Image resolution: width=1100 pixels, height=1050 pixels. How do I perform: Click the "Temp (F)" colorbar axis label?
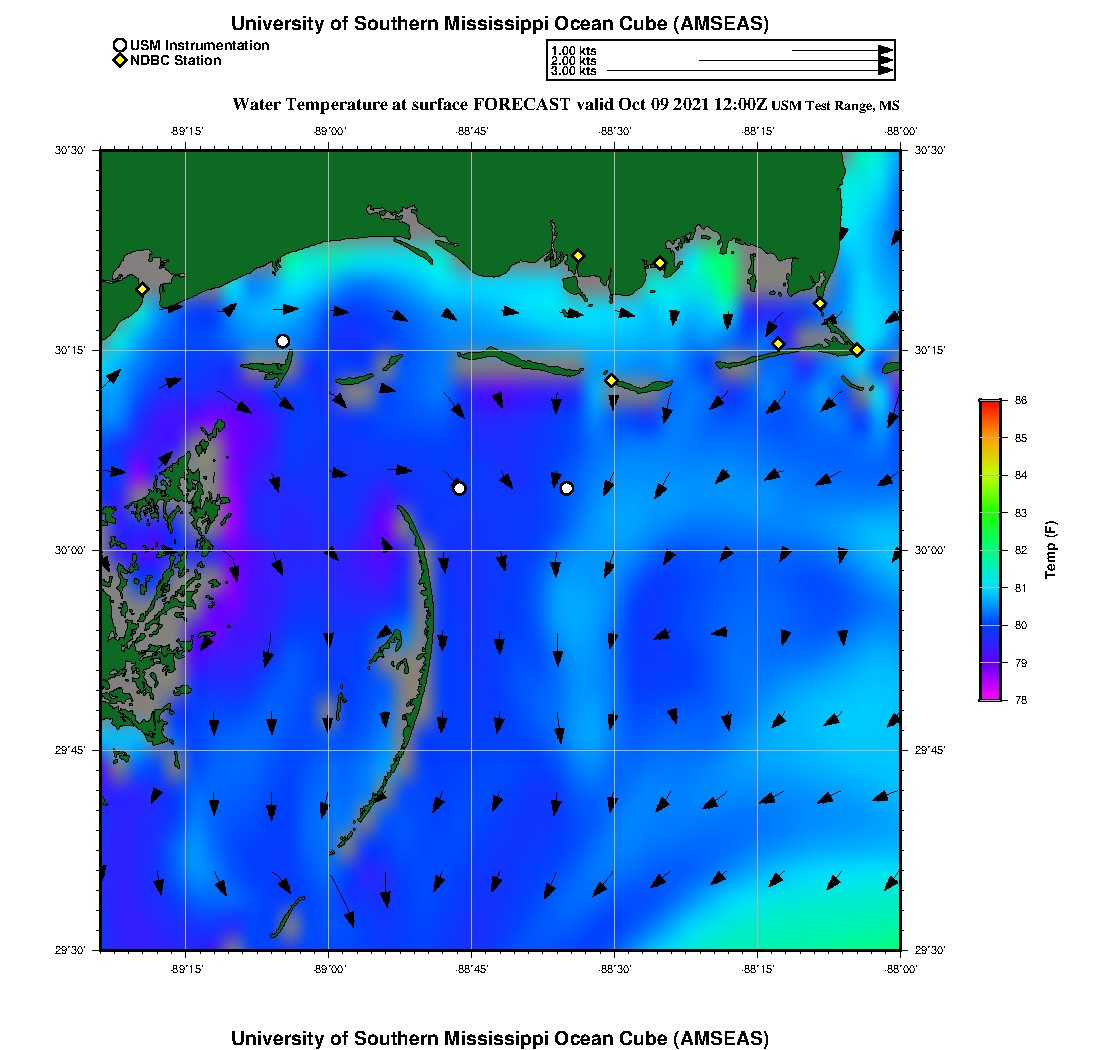1050,550
